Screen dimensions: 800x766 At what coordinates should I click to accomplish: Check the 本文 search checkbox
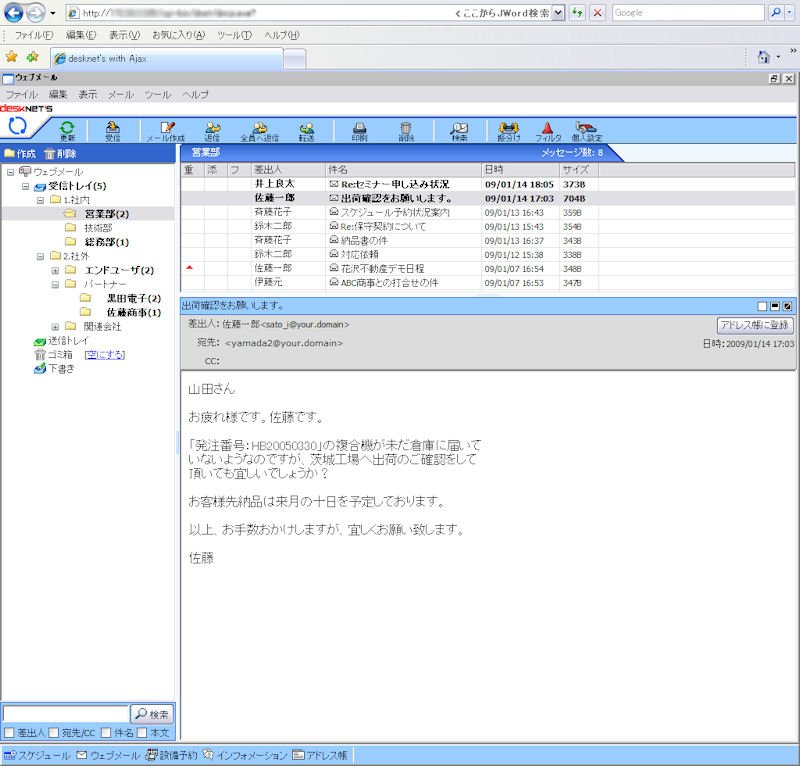point(142,733)
